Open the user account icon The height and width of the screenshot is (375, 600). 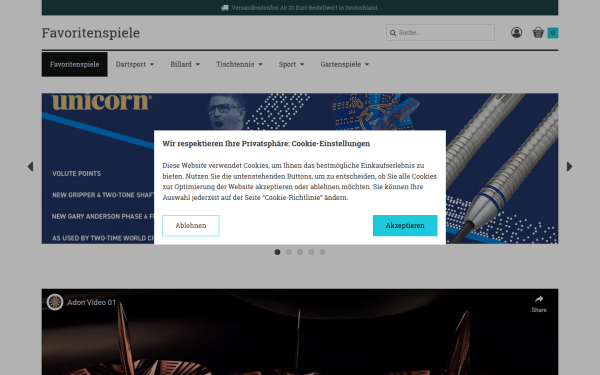(x=516, y=33)
